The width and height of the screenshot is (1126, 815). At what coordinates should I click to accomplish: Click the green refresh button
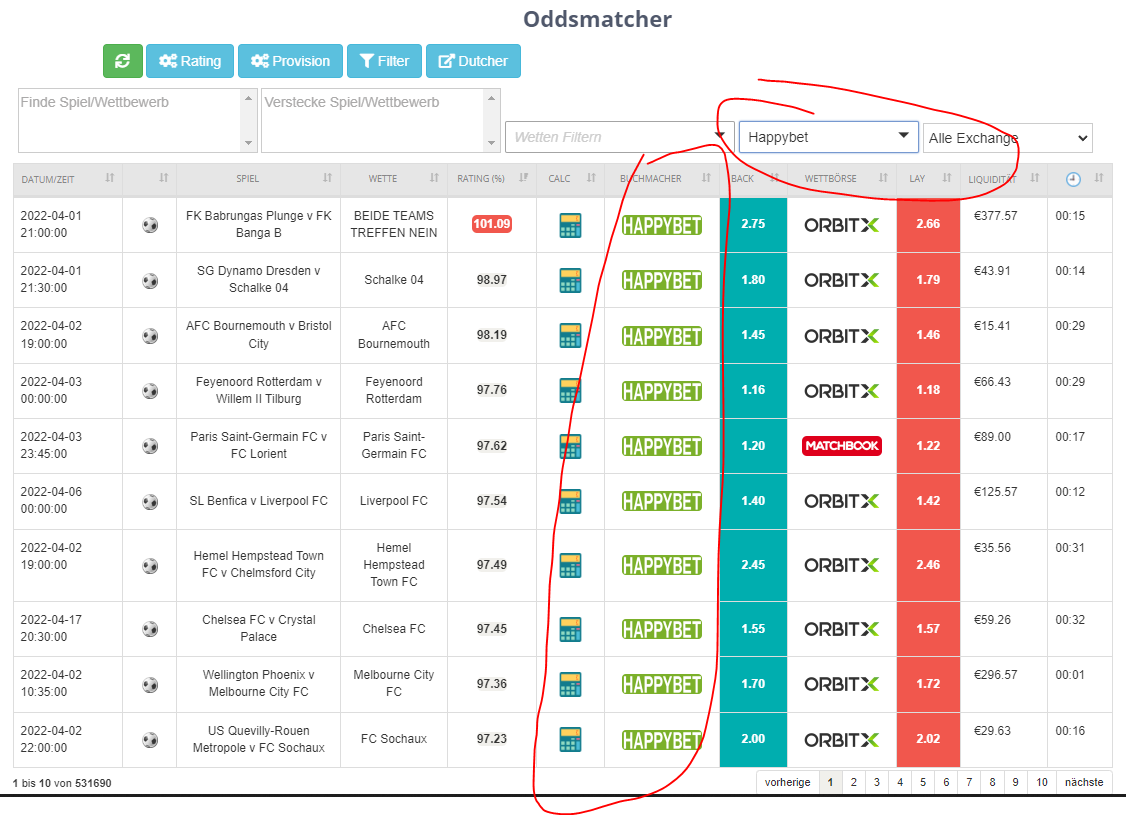point(123,61)
